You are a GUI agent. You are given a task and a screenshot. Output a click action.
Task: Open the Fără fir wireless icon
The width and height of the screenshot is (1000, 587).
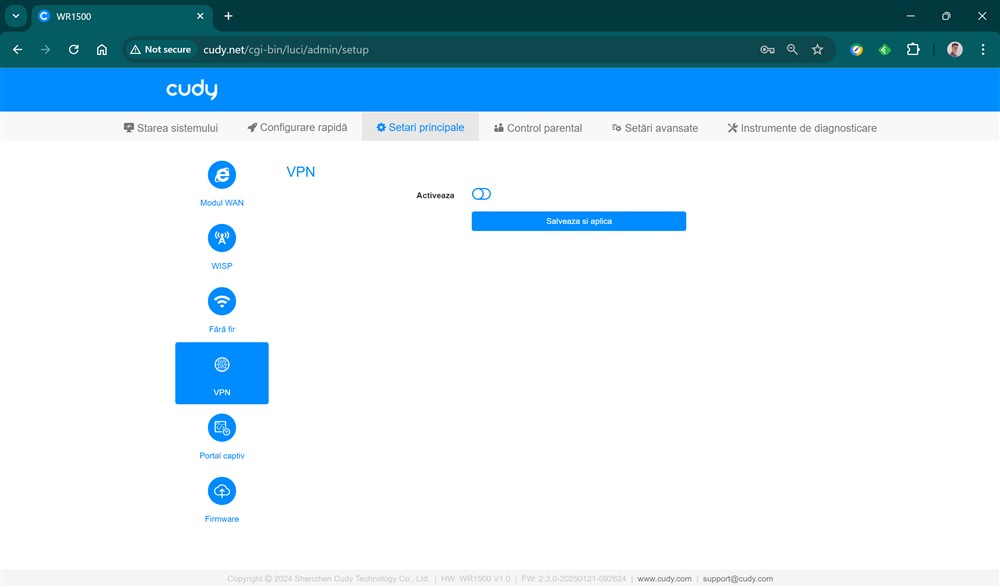pos(222,301)
